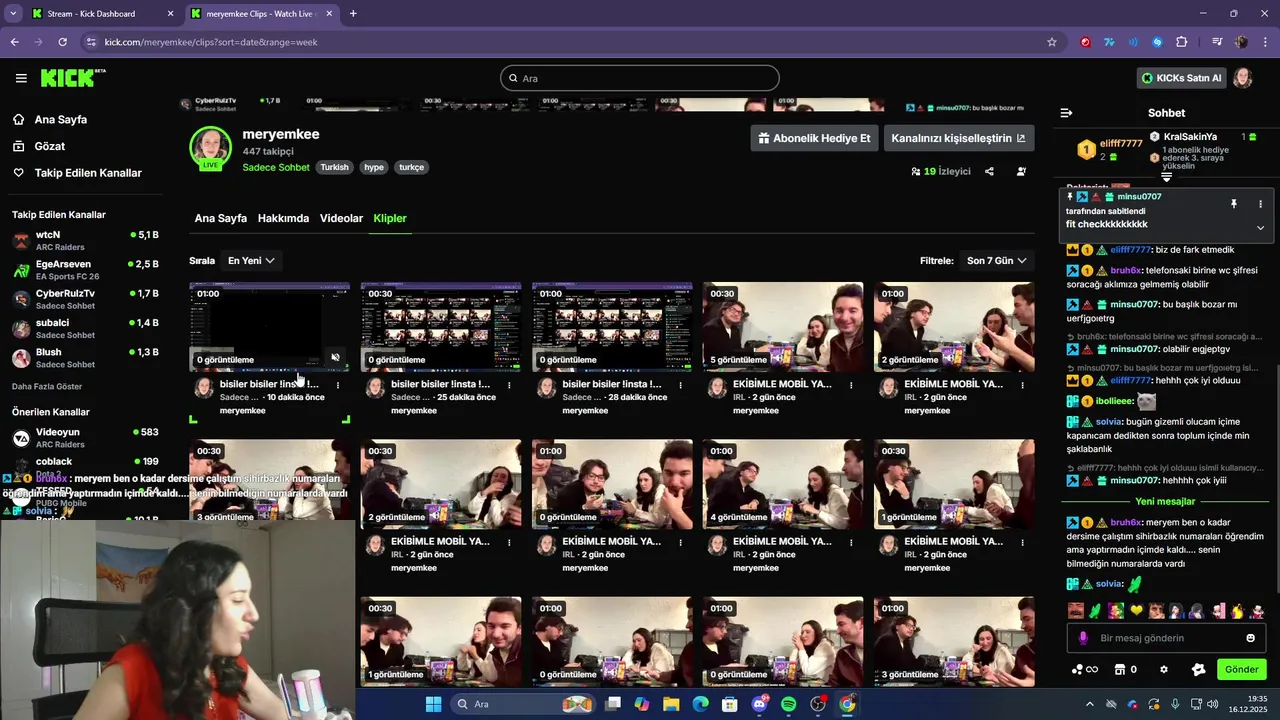Open the chat shop icon showing 0

(x=1126, y=669)
